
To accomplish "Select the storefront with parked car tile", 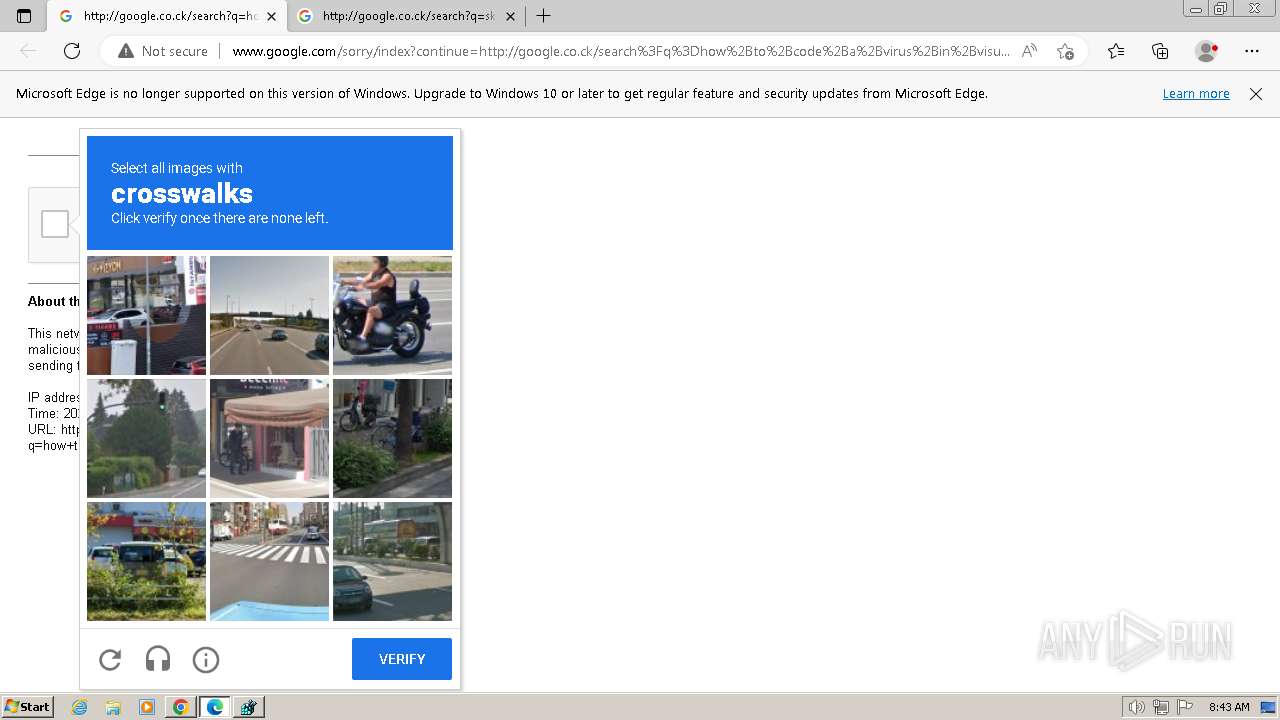I will [x=146, y=315].
